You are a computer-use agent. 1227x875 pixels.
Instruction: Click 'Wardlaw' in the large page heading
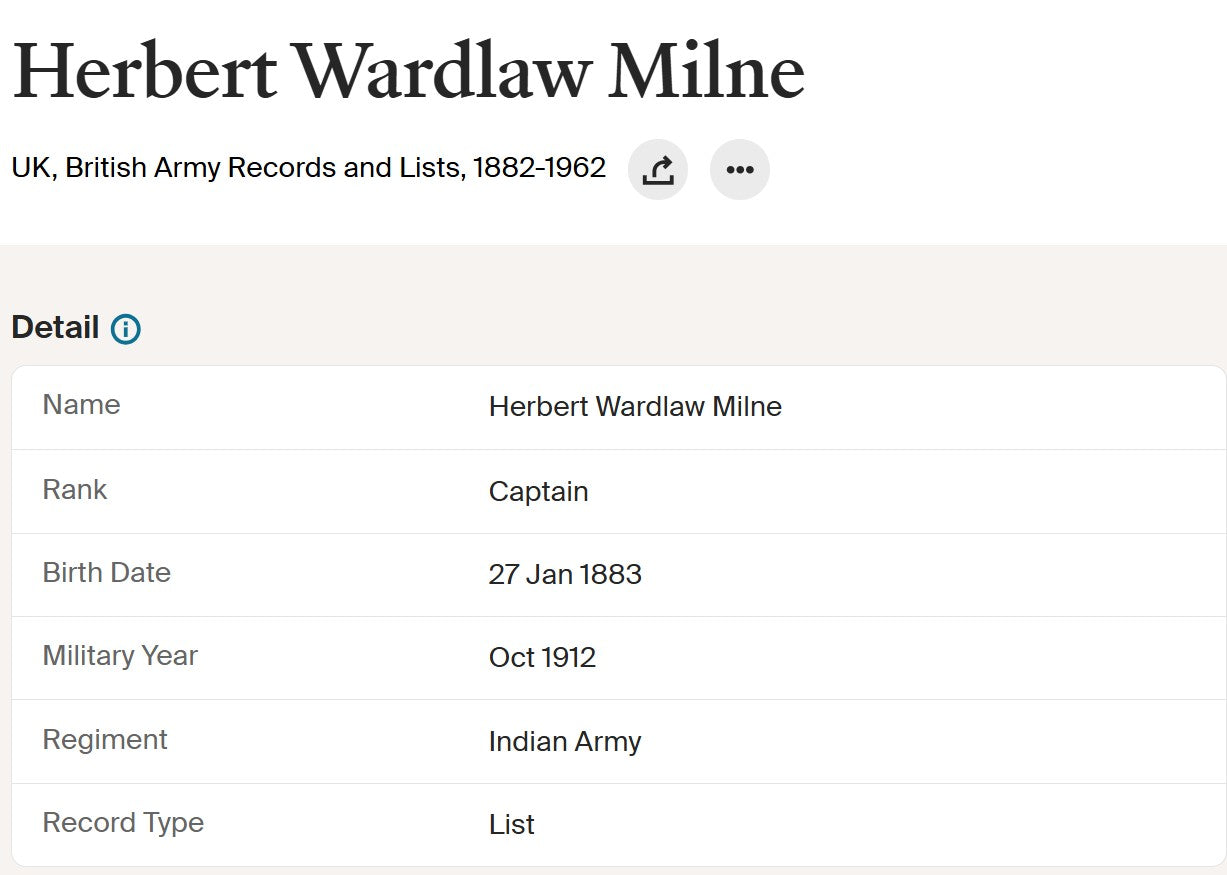(x=442, y=72)
